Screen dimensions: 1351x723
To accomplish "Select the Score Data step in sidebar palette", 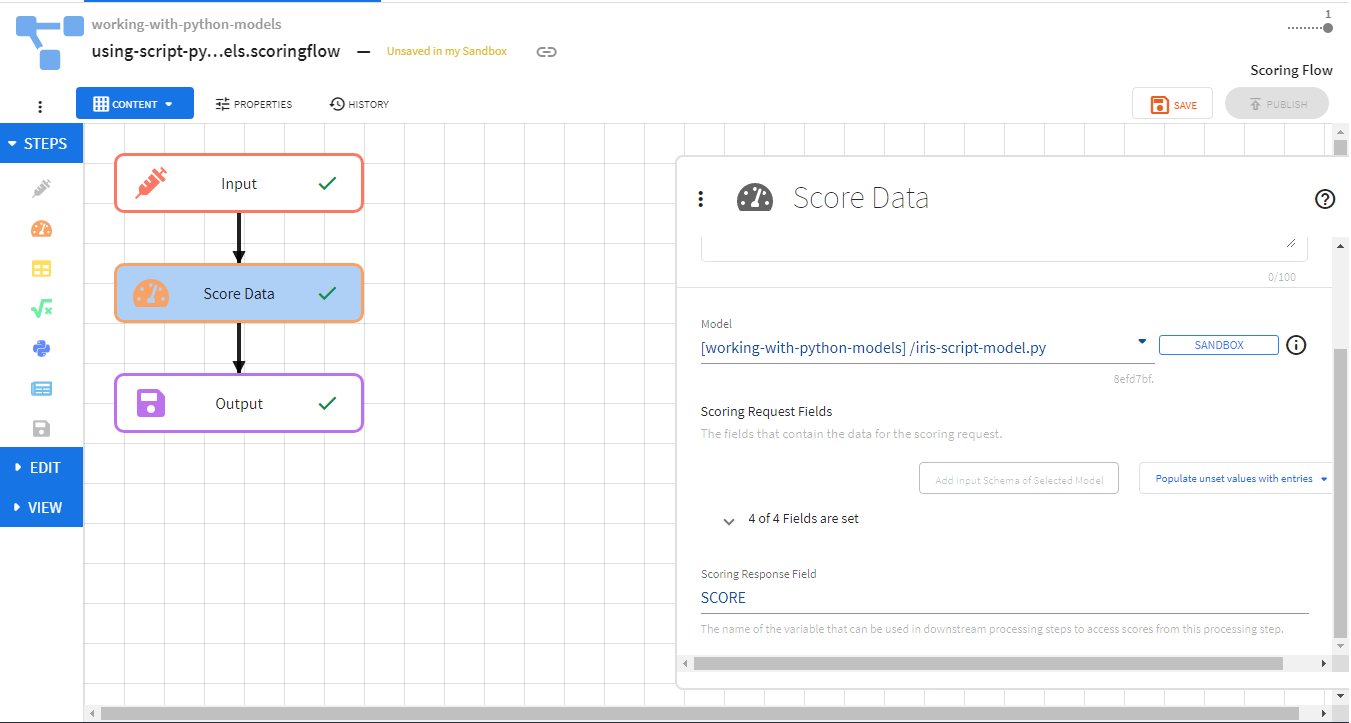I will (41, 229).
